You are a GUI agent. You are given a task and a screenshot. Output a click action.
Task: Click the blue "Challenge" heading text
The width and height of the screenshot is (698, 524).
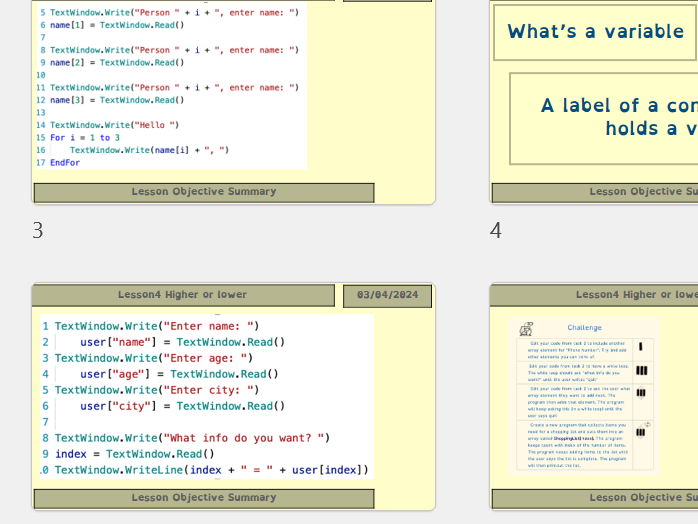[x=585, y=327]
